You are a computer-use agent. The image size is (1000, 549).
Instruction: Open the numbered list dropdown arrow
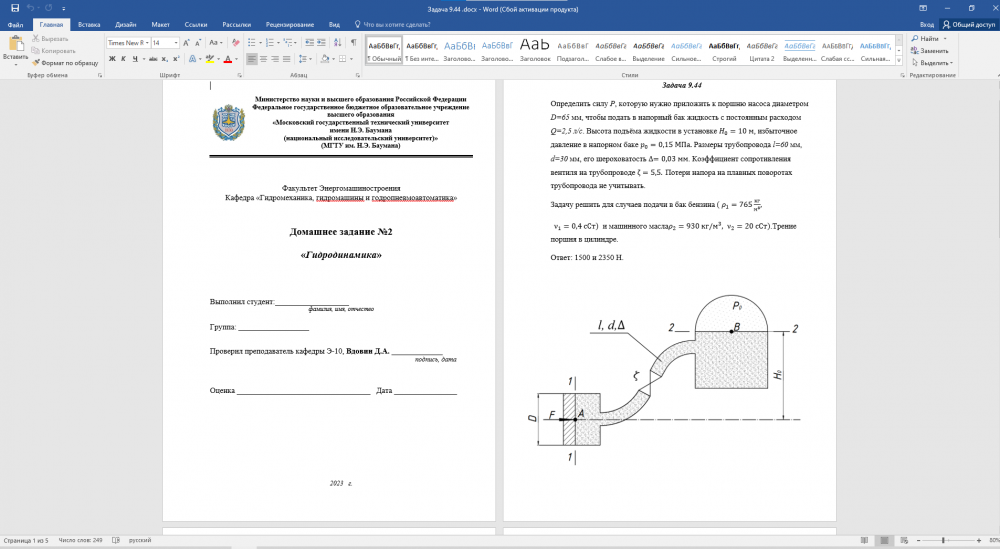click(279, 43)
